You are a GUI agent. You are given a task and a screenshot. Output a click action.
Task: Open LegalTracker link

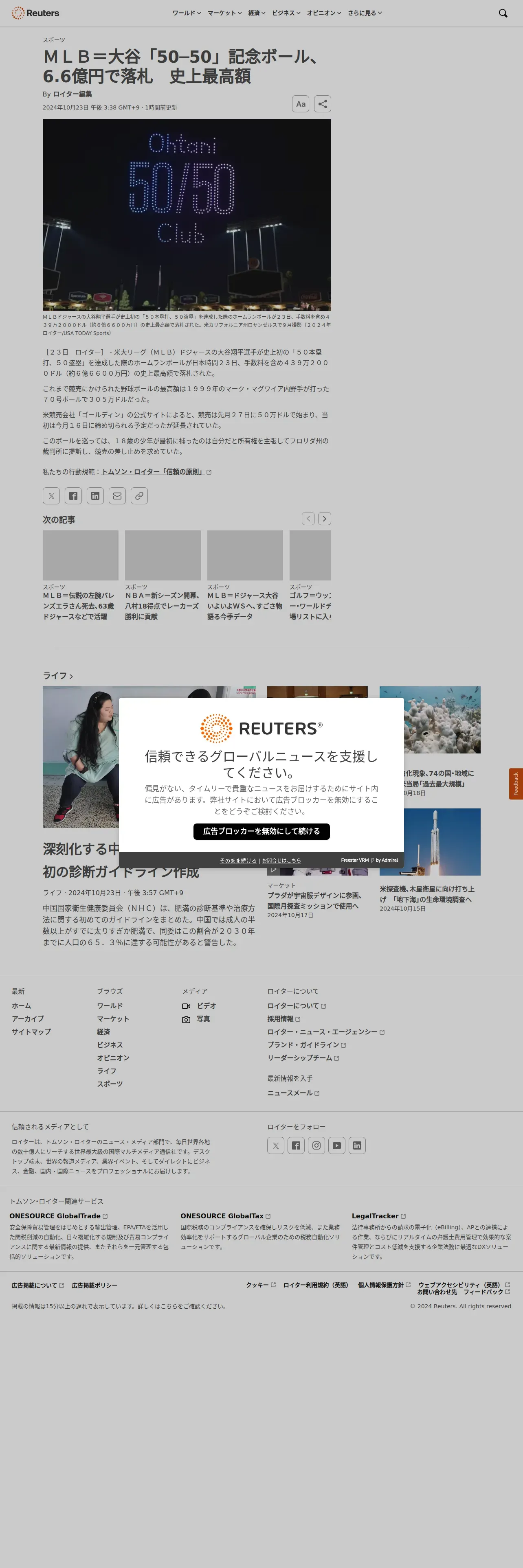(x=379, y=1215)
